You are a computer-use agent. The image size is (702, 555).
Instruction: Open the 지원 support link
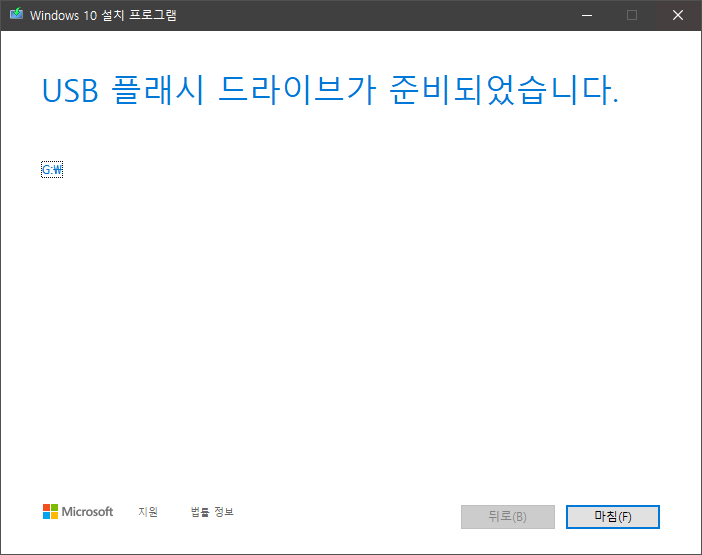148,512
